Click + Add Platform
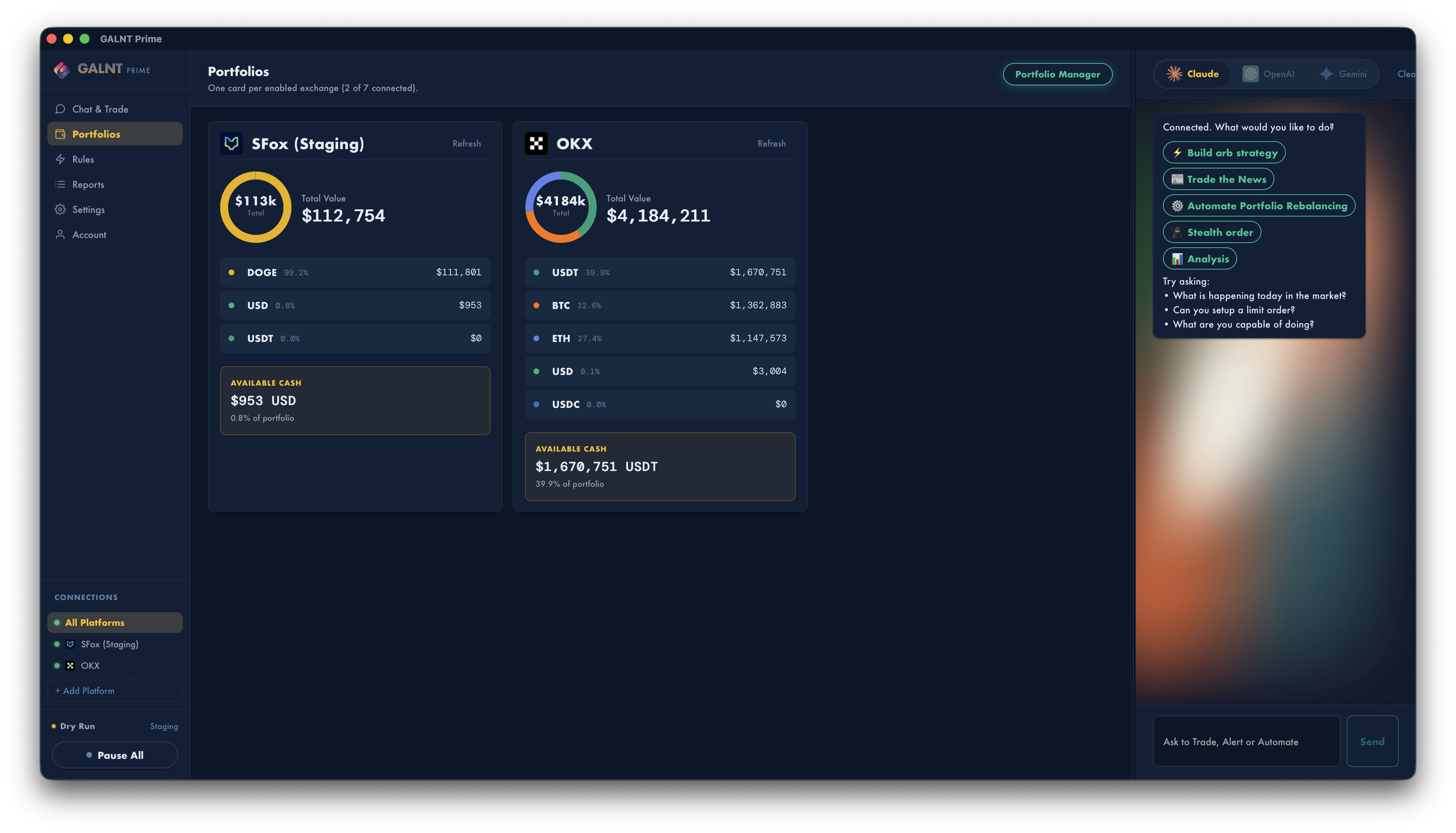Viewport: 1456px width, 833px height. (x=115, y=691)
